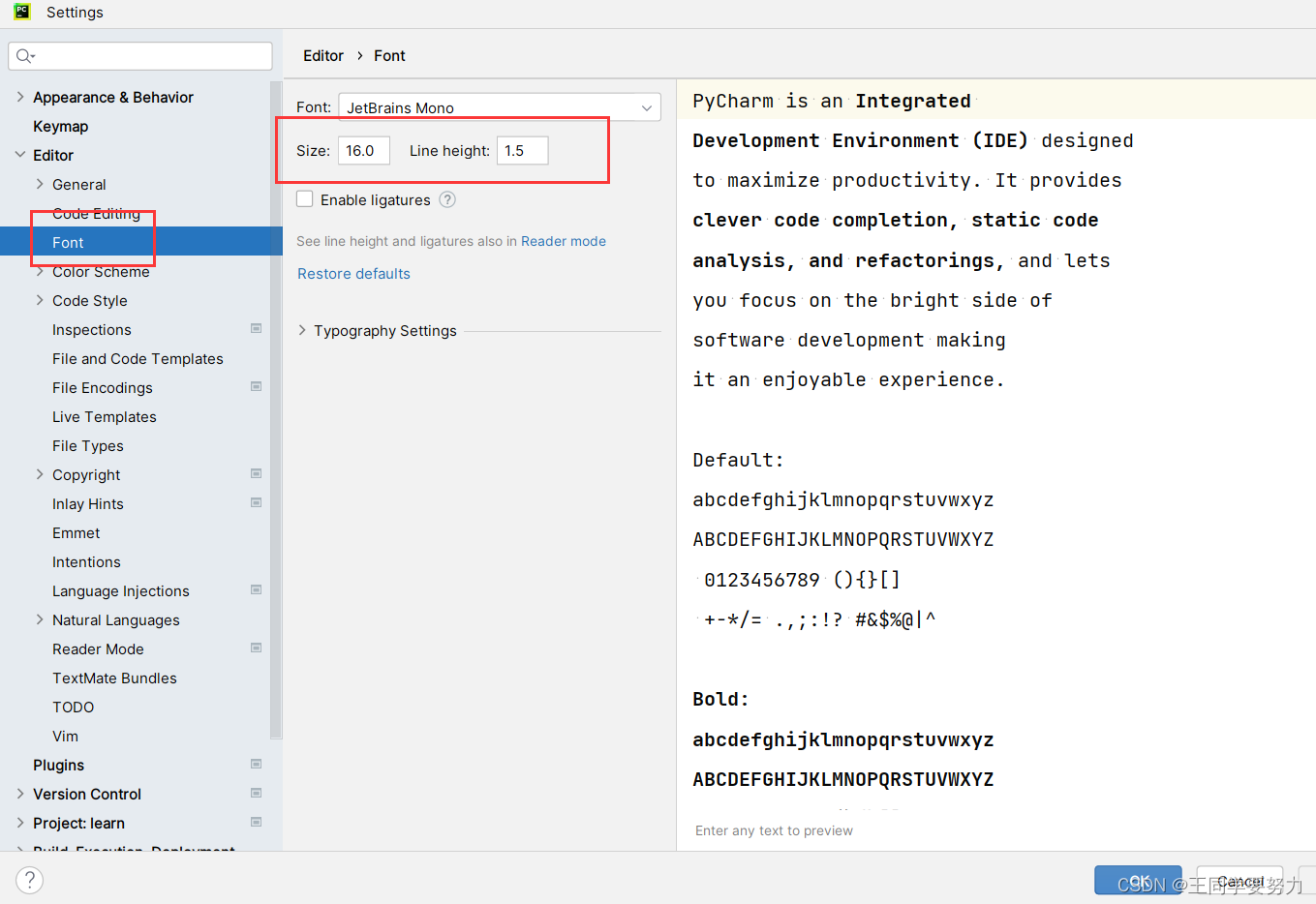Click project-level marker icon next to Language Injections
Image resolution: width=1316 pixels, height=904 pixels.
256,589
